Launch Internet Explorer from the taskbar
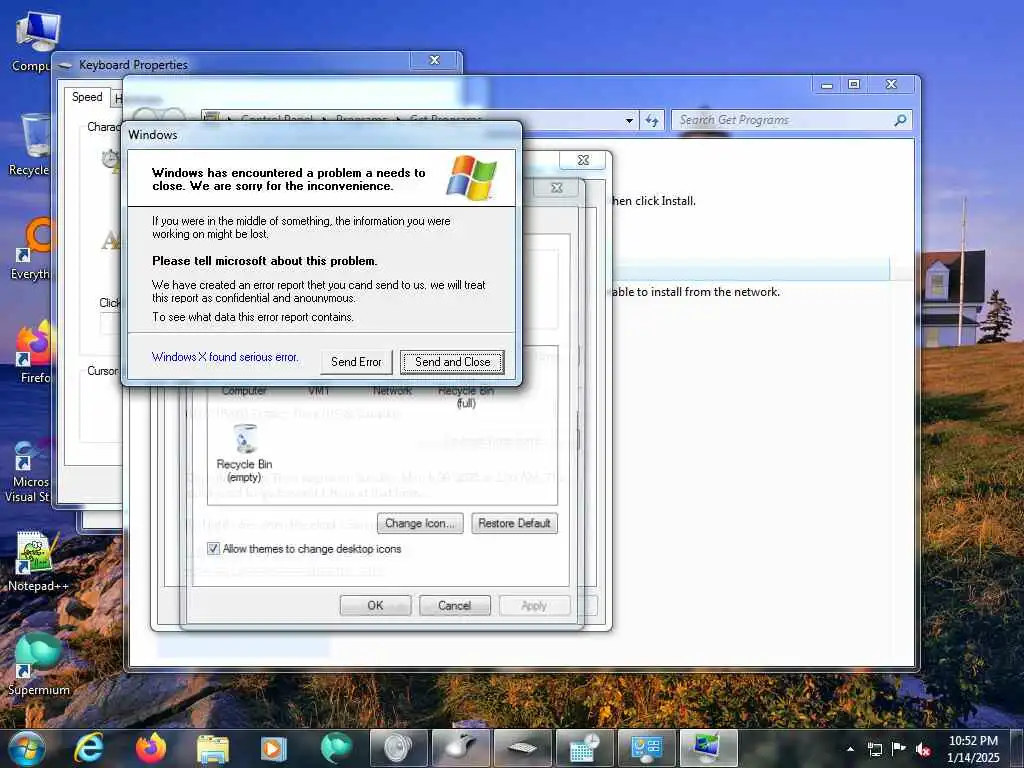The width and height of the screenshot is (1024, 768). [x=89, y=748]
